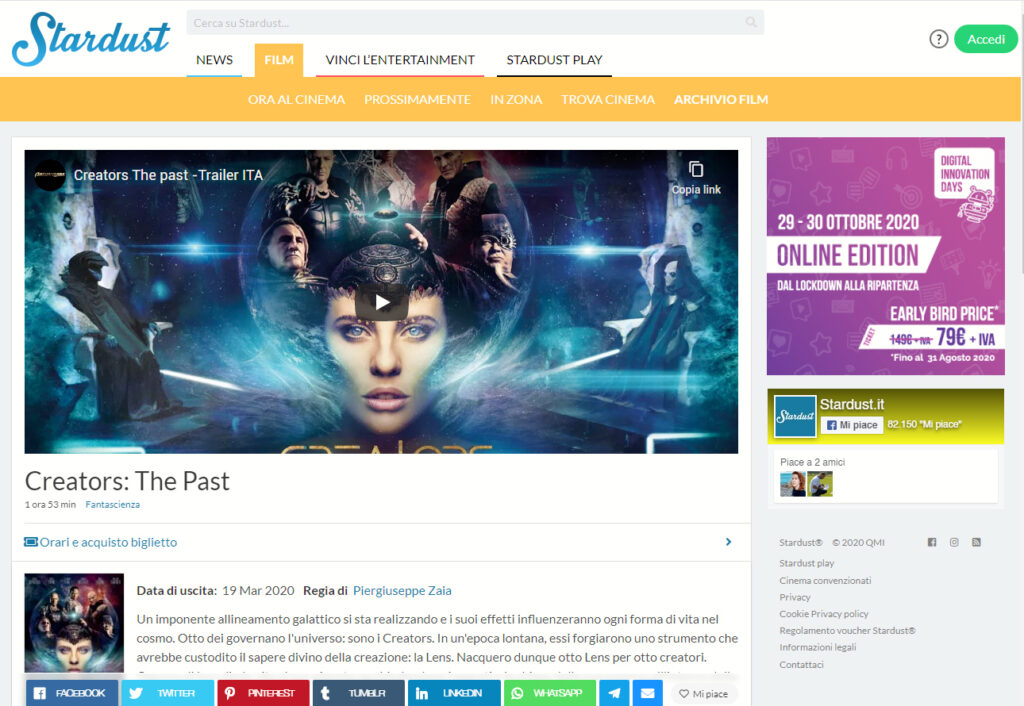This screenshot has height=706, width=1024.
Task: Share the page by email icon
Action: pyautogui.click(x=648, y=693)
